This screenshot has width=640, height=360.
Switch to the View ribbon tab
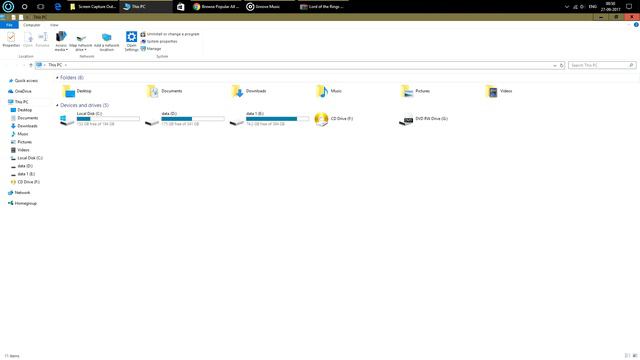coord(54,25)
